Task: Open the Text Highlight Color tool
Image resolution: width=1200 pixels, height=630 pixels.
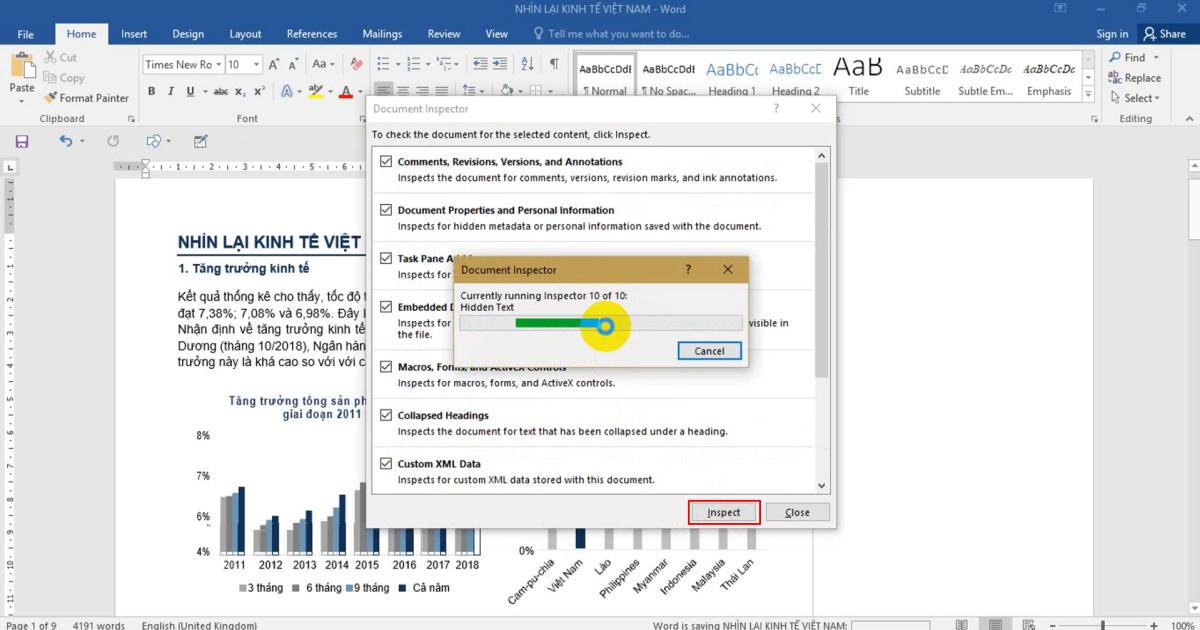Action: point(315,90)
